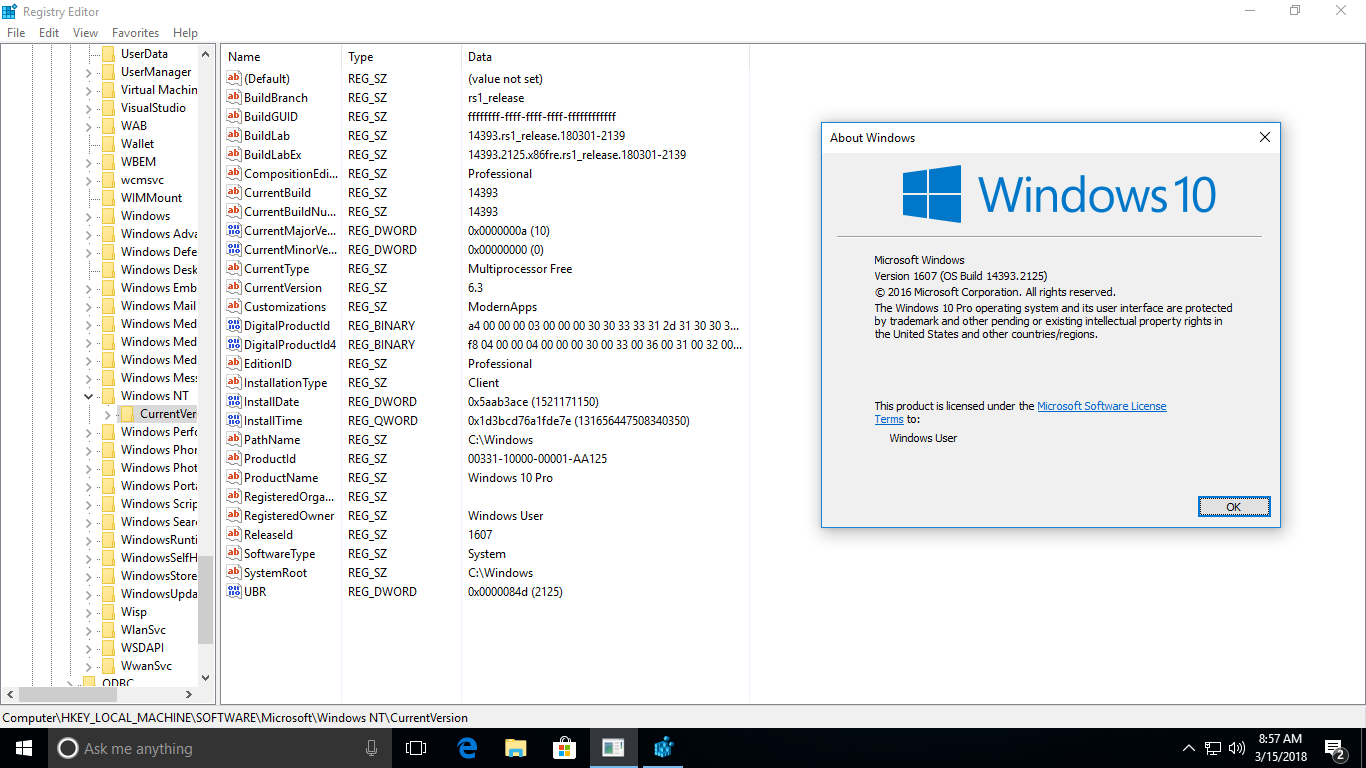Select the ODBC key in tree
This screenshot has height=768, width=1366.
click(117, 683)
